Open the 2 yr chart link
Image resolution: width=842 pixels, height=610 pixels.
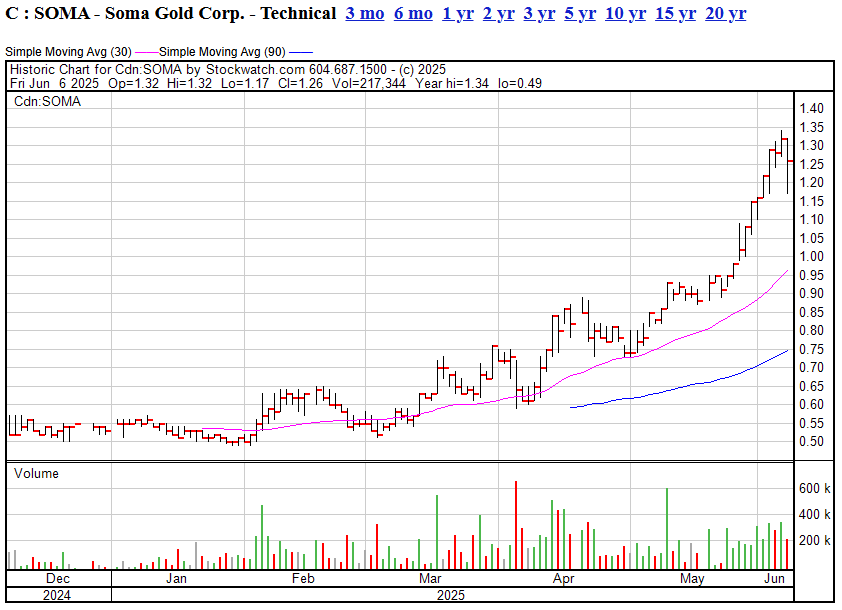click(498, 13)
